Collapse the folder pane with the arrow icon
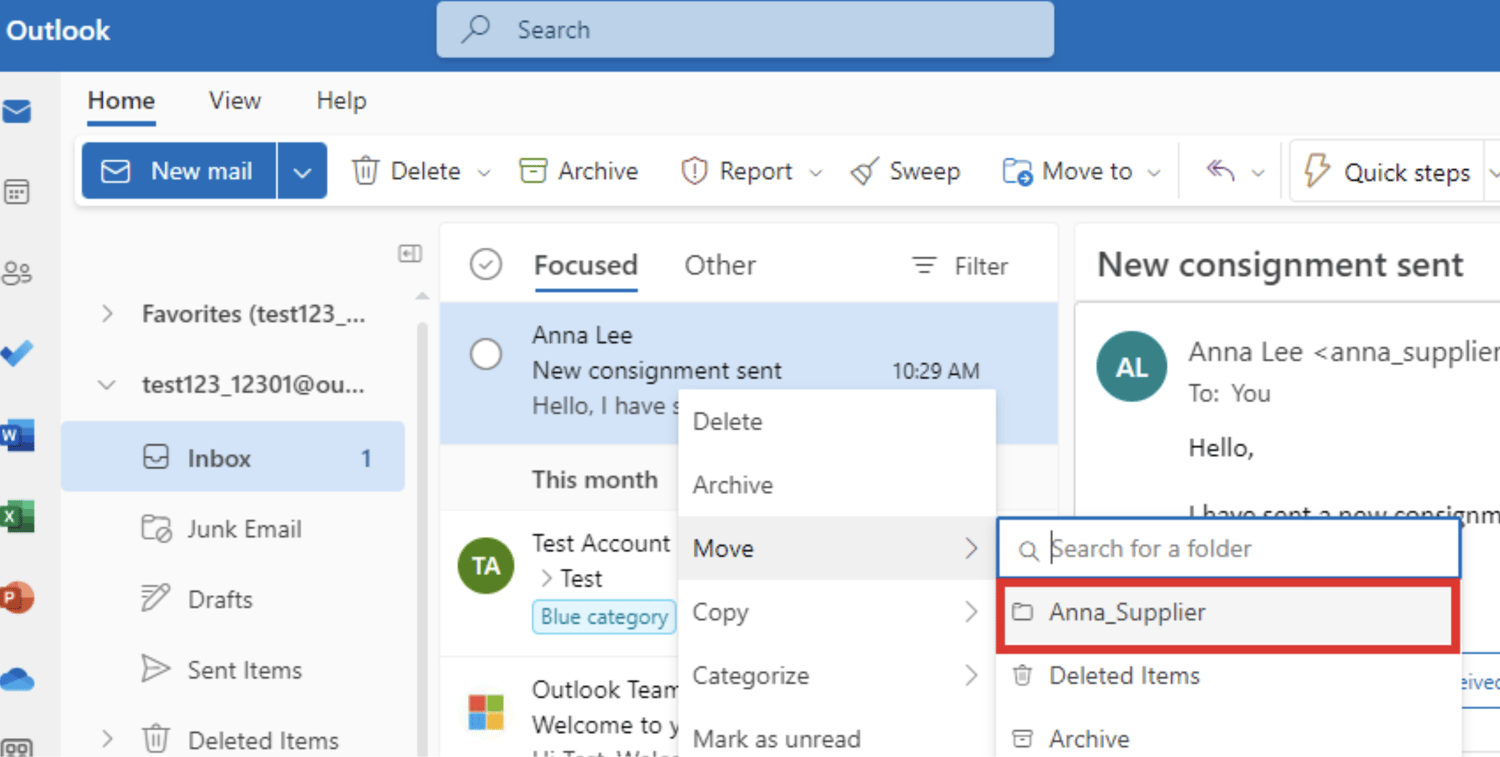The height and width of the screenshot is (757, 1500). (x=409, y=253)
